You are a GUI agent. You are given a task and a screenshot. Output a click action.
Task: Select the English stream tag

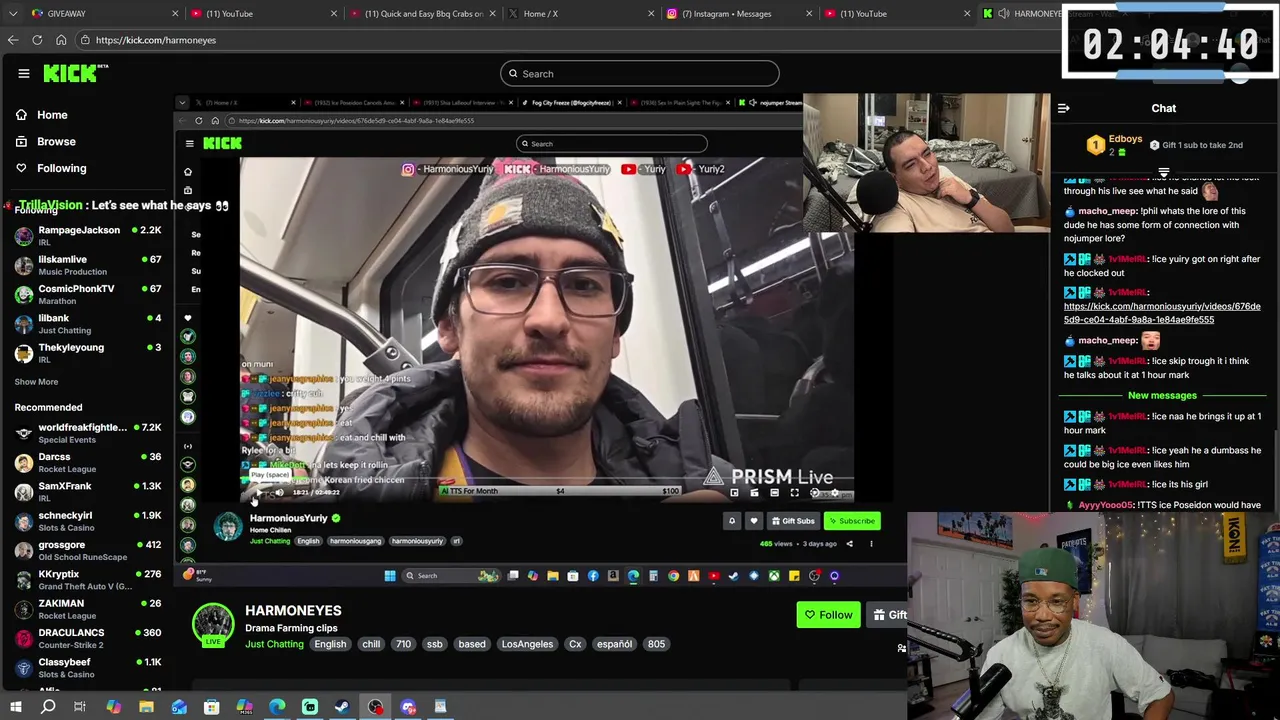click(x=330, y=644)
